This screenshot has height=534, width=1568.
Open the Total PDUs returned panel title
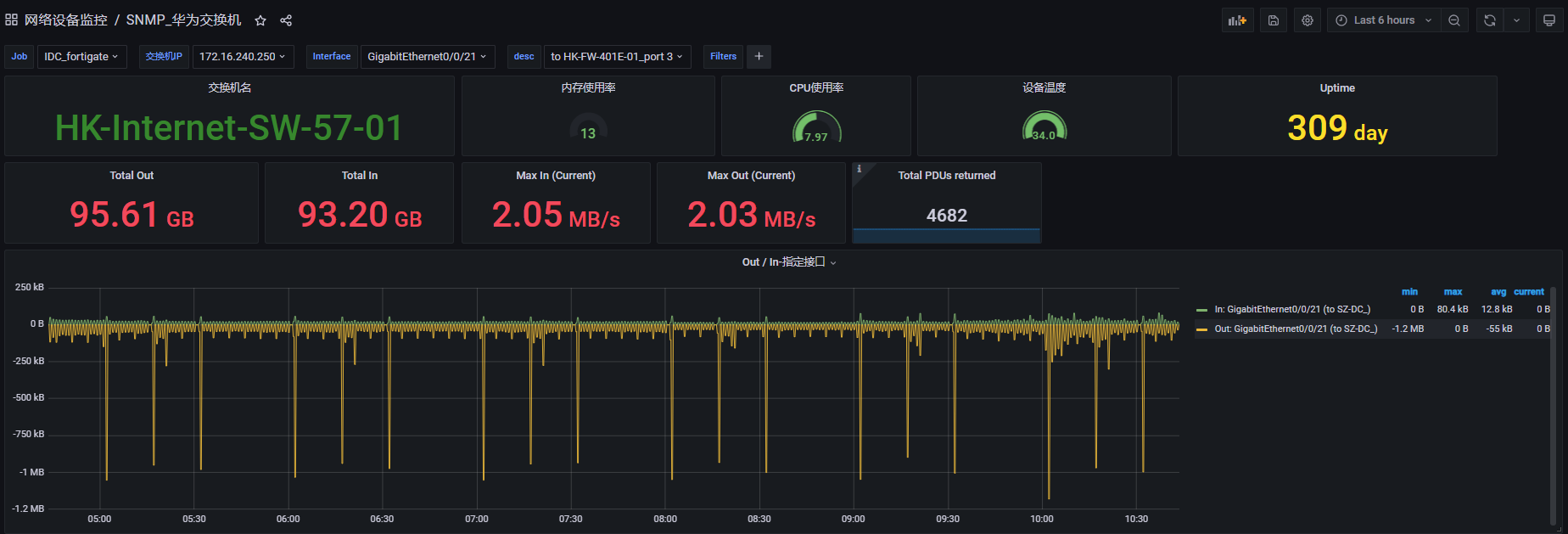coord(947,175)
